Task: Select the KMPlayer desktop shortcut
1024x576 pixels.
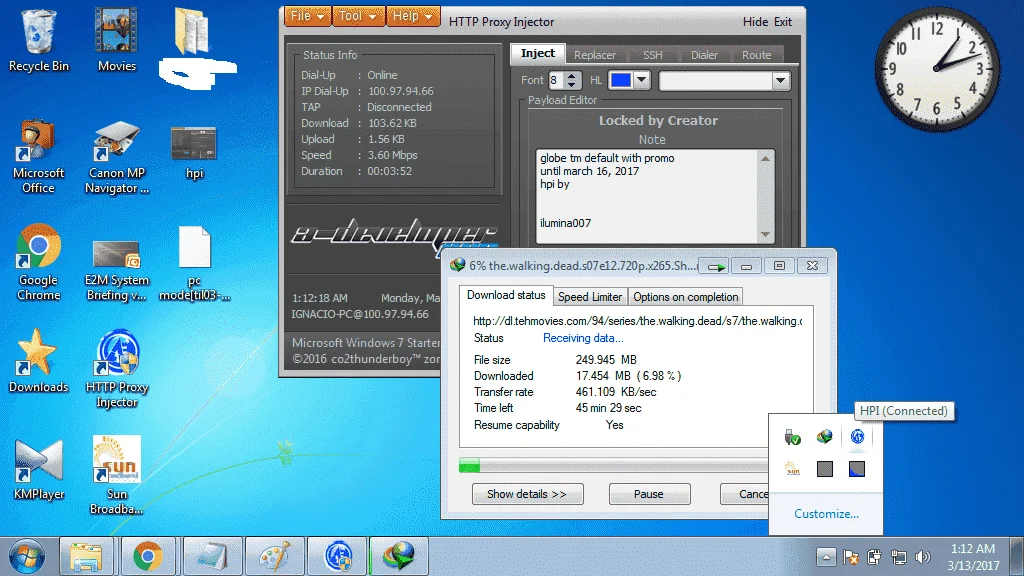Action: 39,470
